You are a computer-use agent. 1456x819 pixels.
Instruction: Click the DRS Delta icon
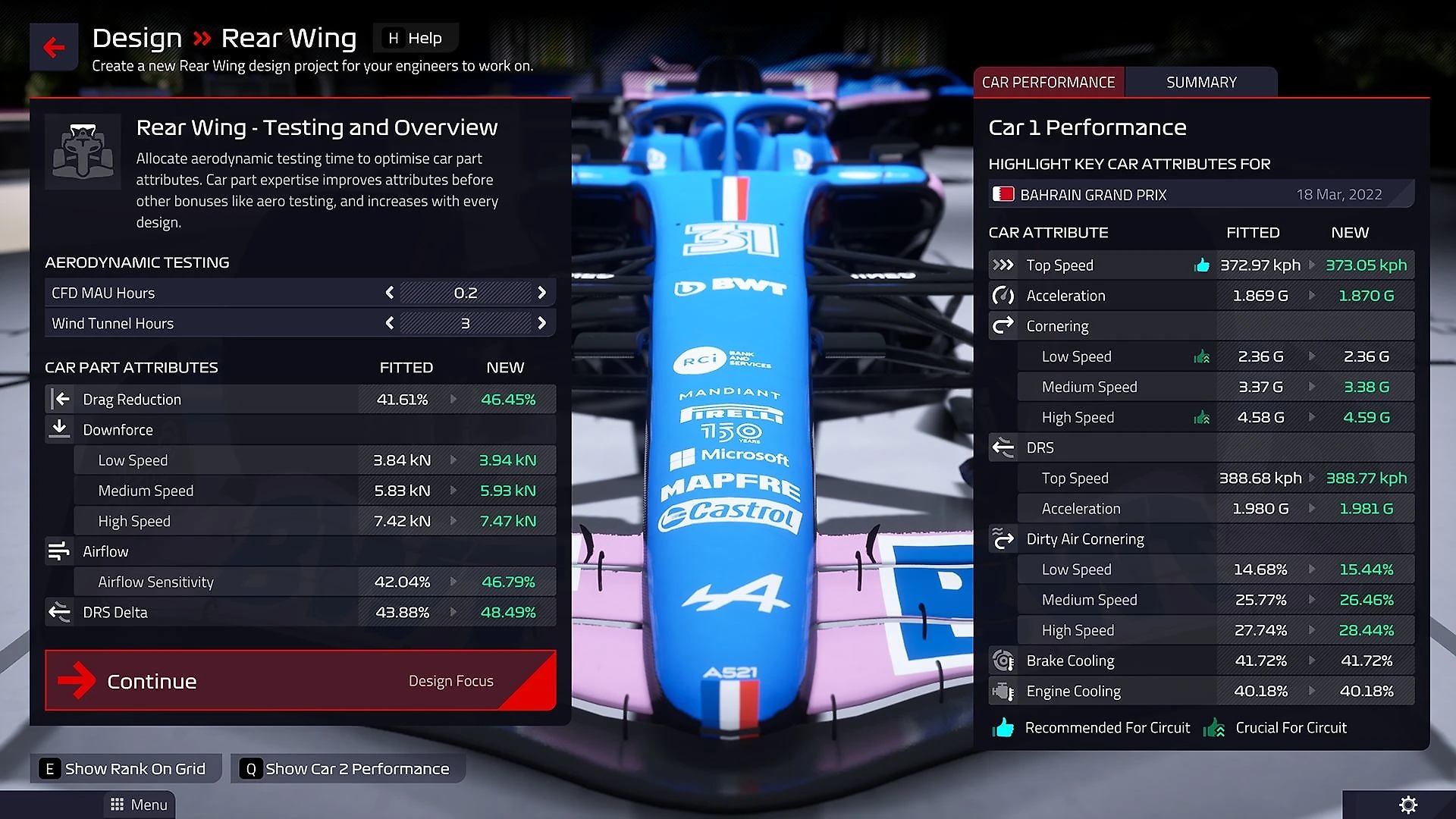59,611
